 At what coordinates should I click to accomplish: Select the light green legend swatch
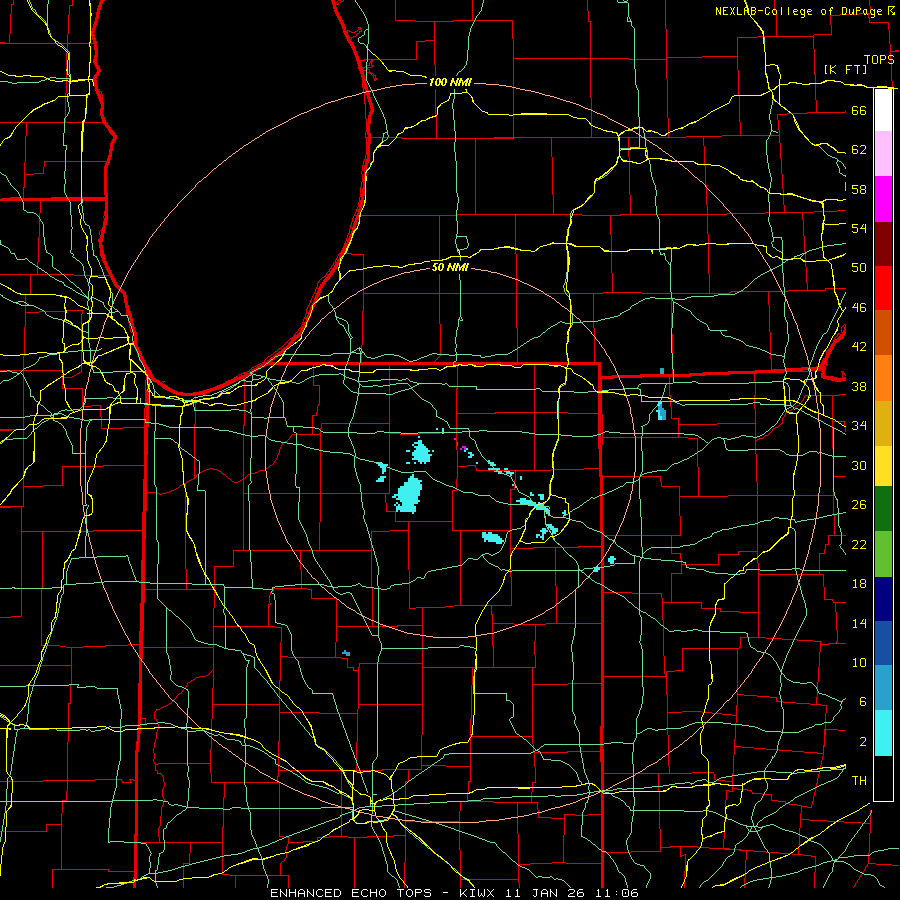pyautogui.click(x=883, y=554)
